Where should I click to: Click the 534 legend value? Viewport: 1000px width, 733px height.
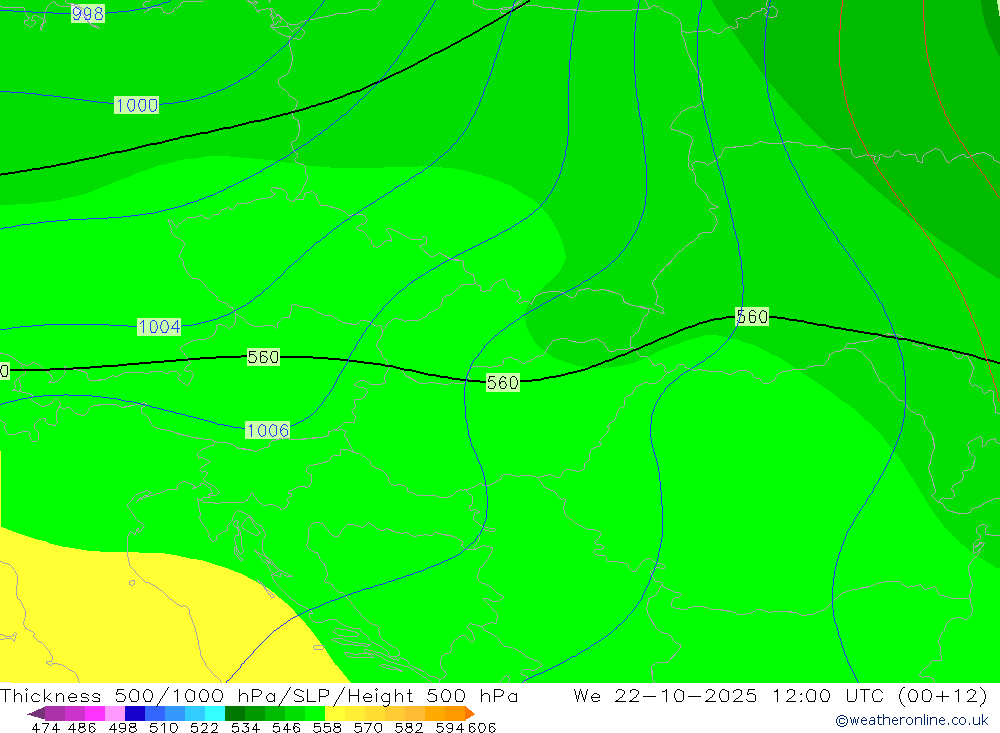tap(245, 728)
